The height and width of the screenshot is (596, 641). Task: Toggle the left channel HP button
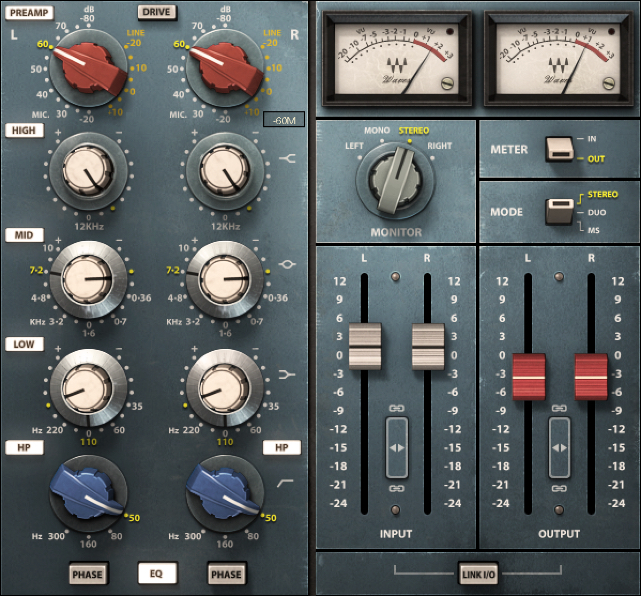point(24,448)
